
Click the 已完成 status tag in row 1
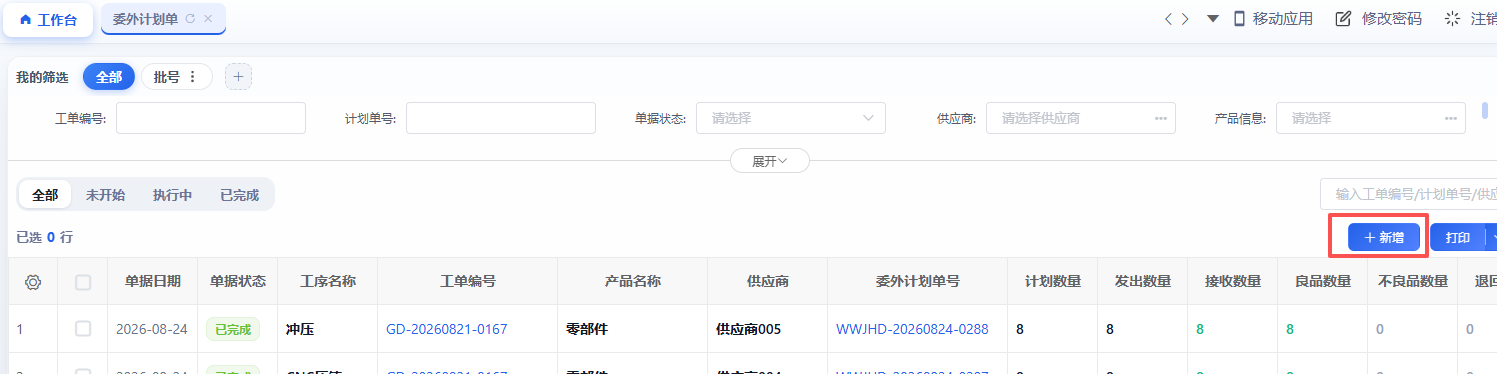pyautogui.click(x=233, y=328)
